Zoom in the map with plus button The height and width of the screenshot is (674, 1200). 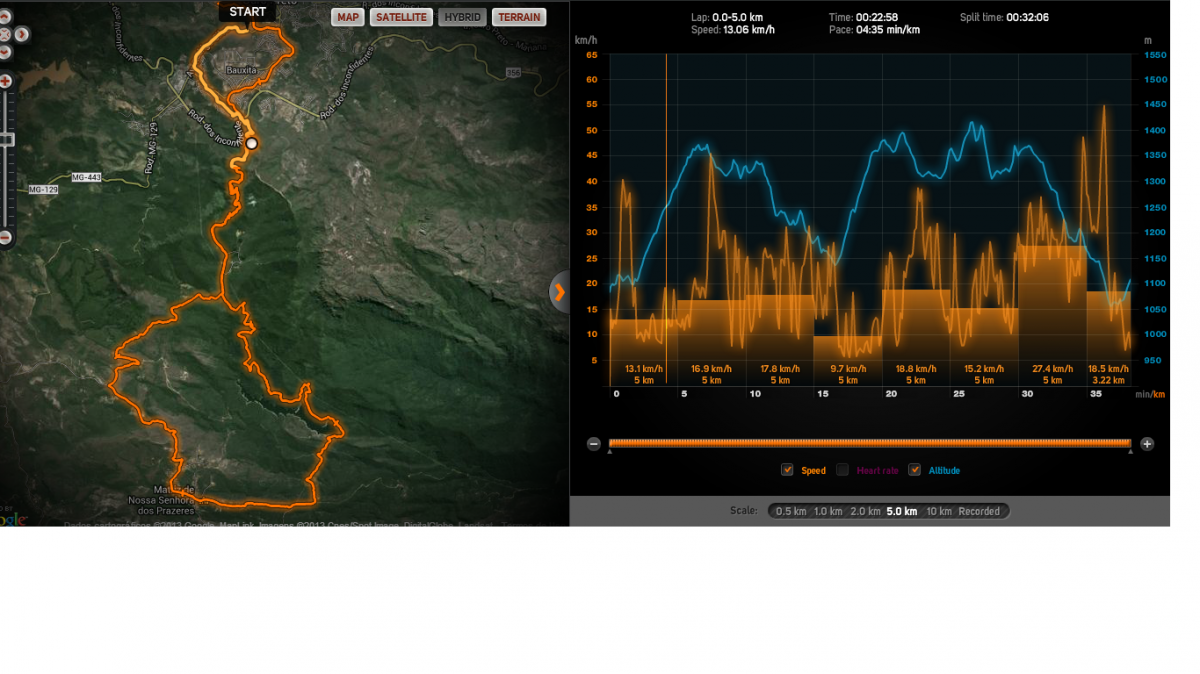pyautogui.click(x=5, y=81)
